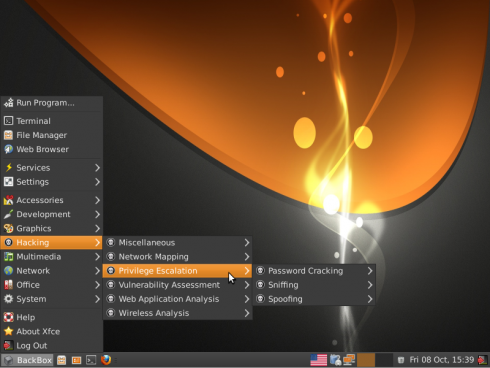Click the System gear icon
The width and height of the screenshot is (490, 368).
click(x=9, y=299)
